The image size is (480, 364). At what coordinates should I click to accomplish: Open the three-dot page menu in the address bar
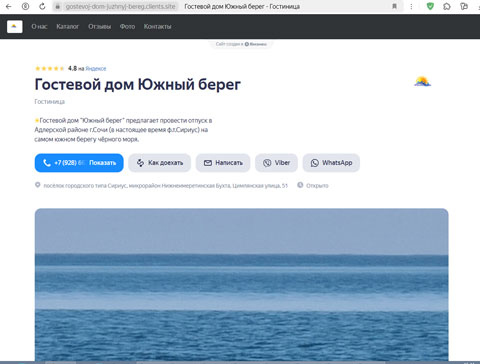[x=411, y=6]
